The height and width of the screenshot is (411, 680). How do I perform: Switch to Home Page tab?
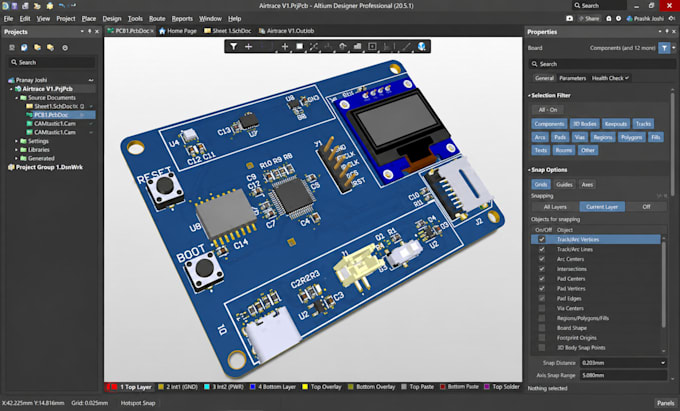point(177,31)
